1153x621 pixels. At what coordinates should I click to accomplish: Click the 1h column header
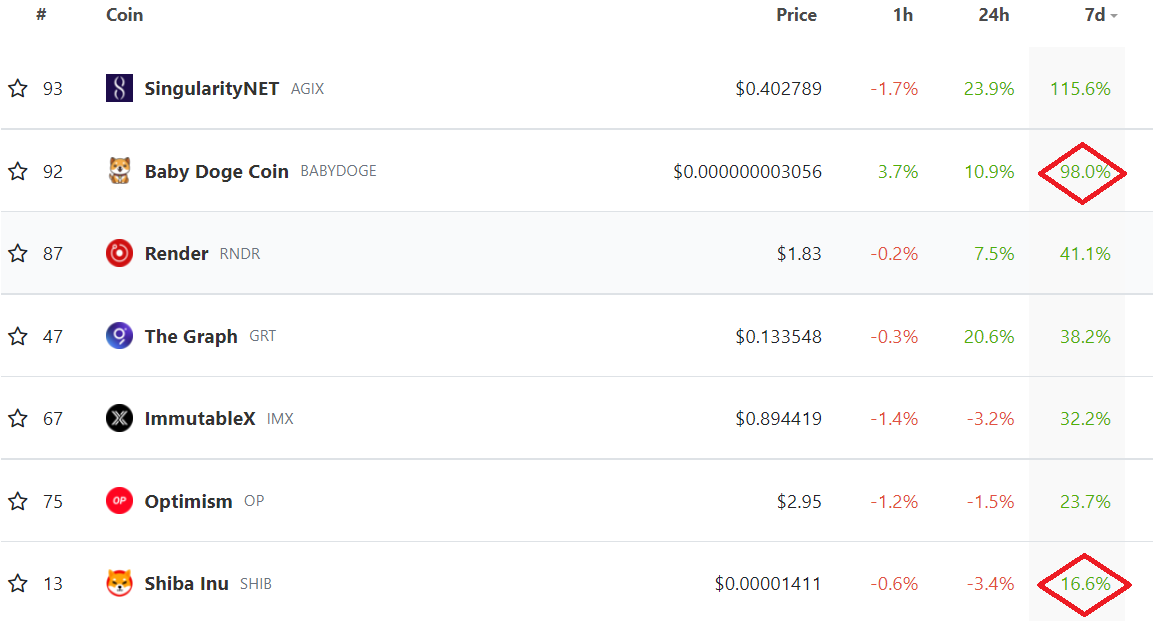(903, 15)
